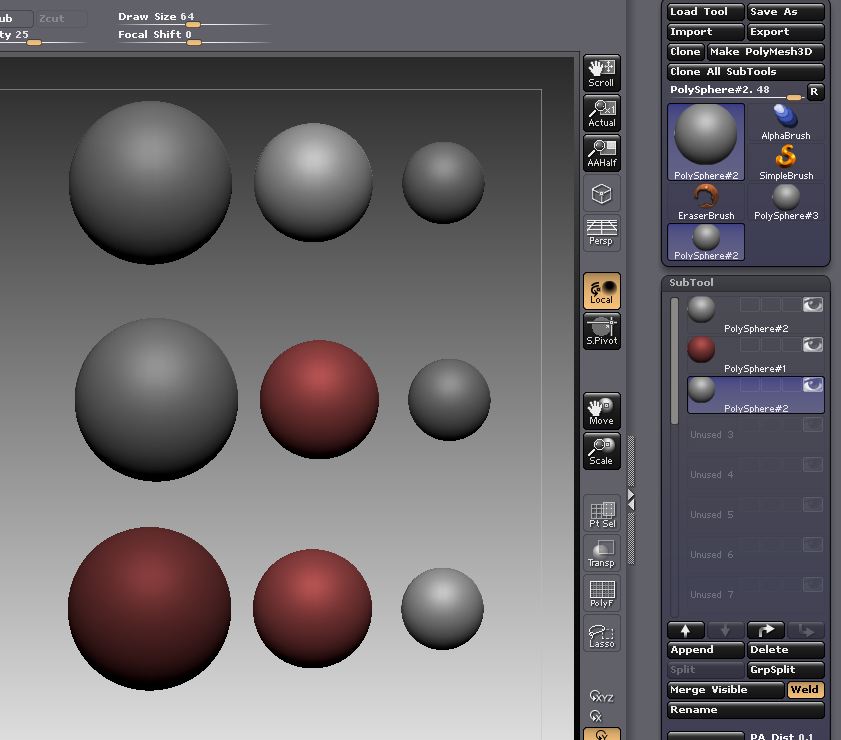The width and height of the screenshot is (841, 740).
Task: Click the Zcut mode button
Action: click(60, 19)
